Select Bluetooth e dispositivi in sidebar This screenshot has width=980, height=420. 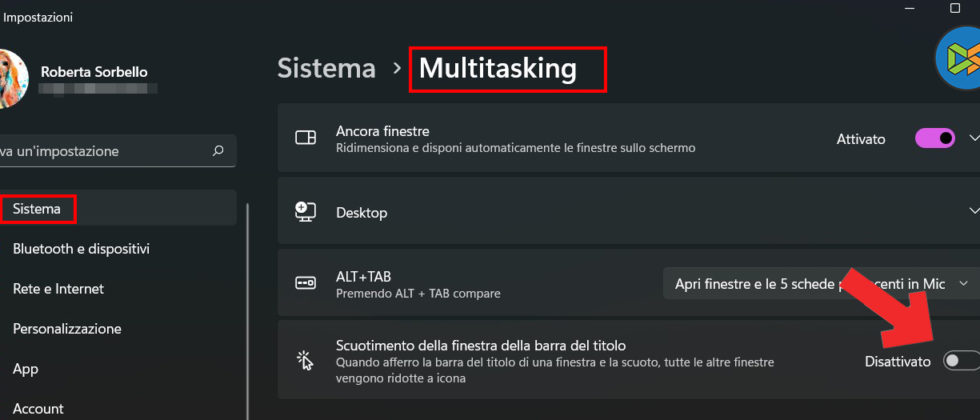pos(81,249)
